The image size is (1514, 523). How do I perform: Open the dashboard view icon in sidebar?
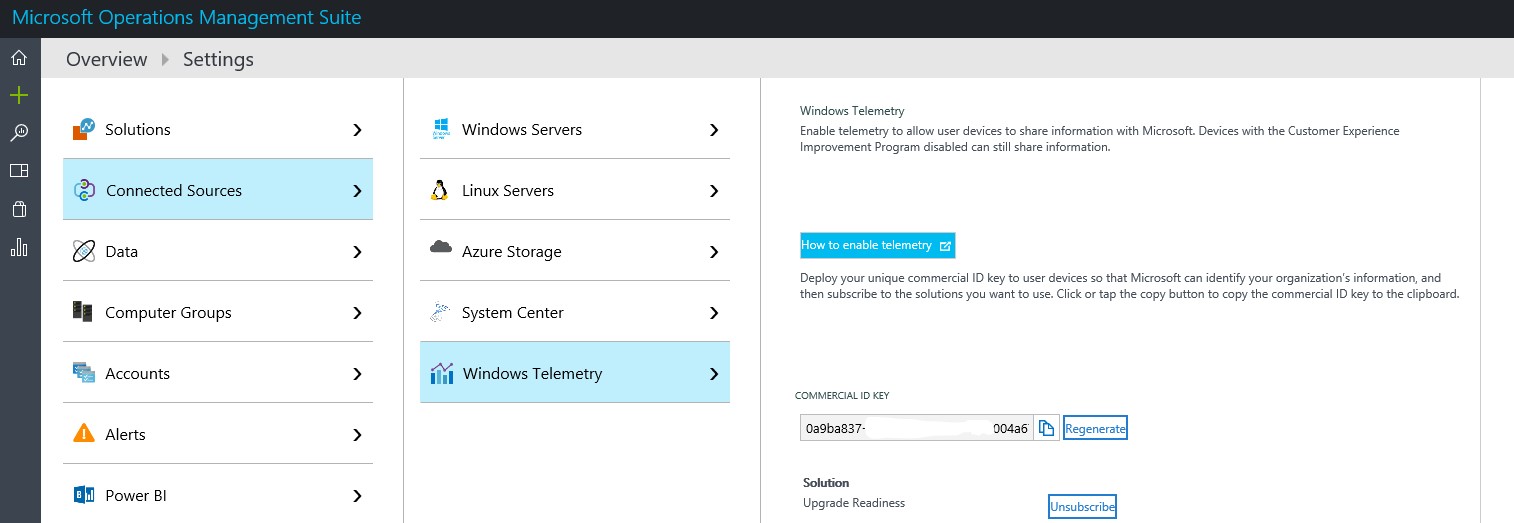coord(18,171)
